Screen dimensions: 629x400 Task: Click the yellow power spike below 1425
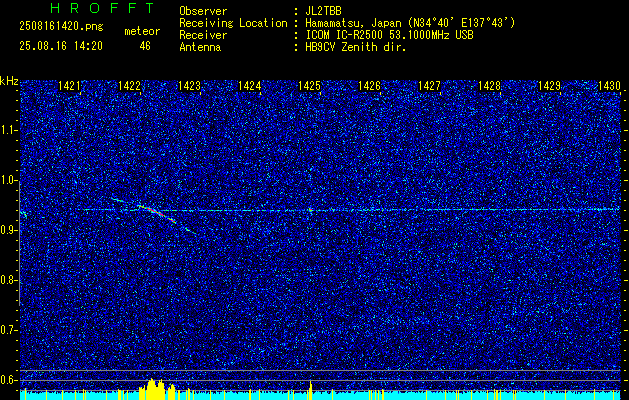click(x=310, y=390)
